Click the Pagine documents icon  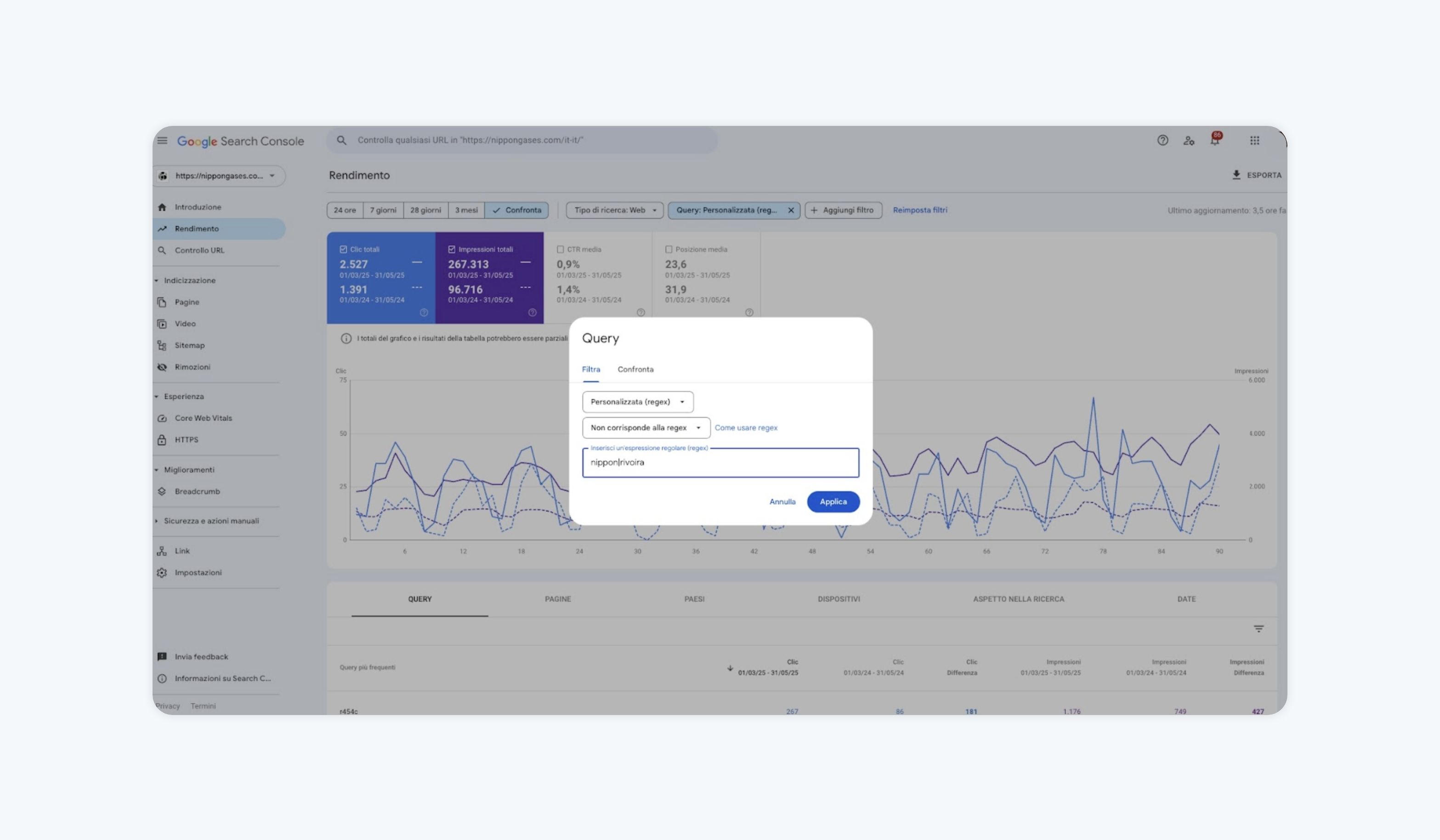[x=162, y=302]
